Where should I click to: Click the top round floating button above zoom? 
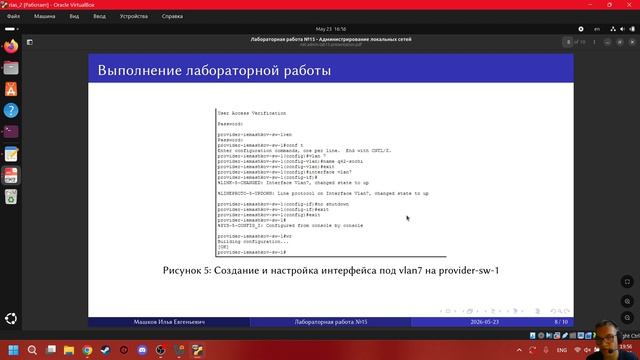pyautogui.click(x=627, y=282)
